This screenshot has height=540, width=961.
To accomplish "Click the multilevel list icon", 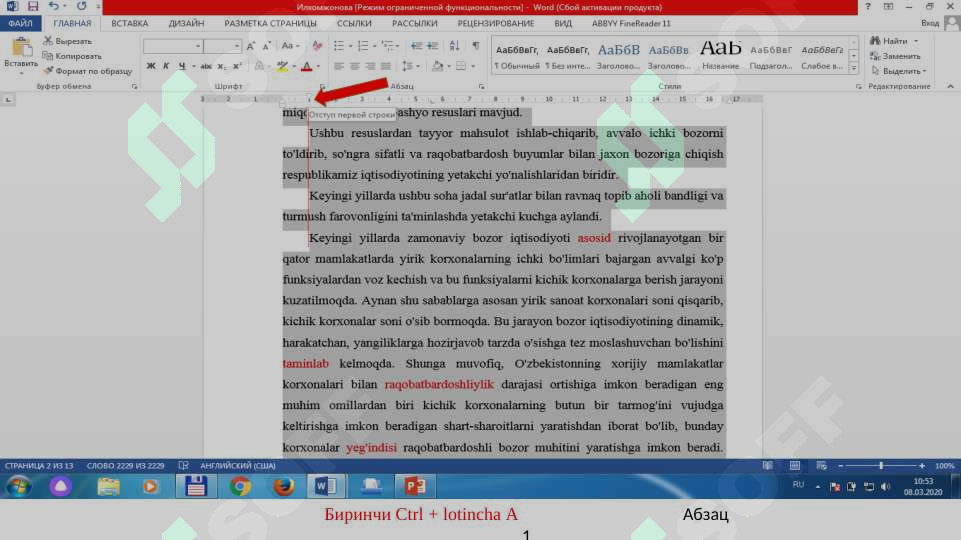I will point(387,46).
